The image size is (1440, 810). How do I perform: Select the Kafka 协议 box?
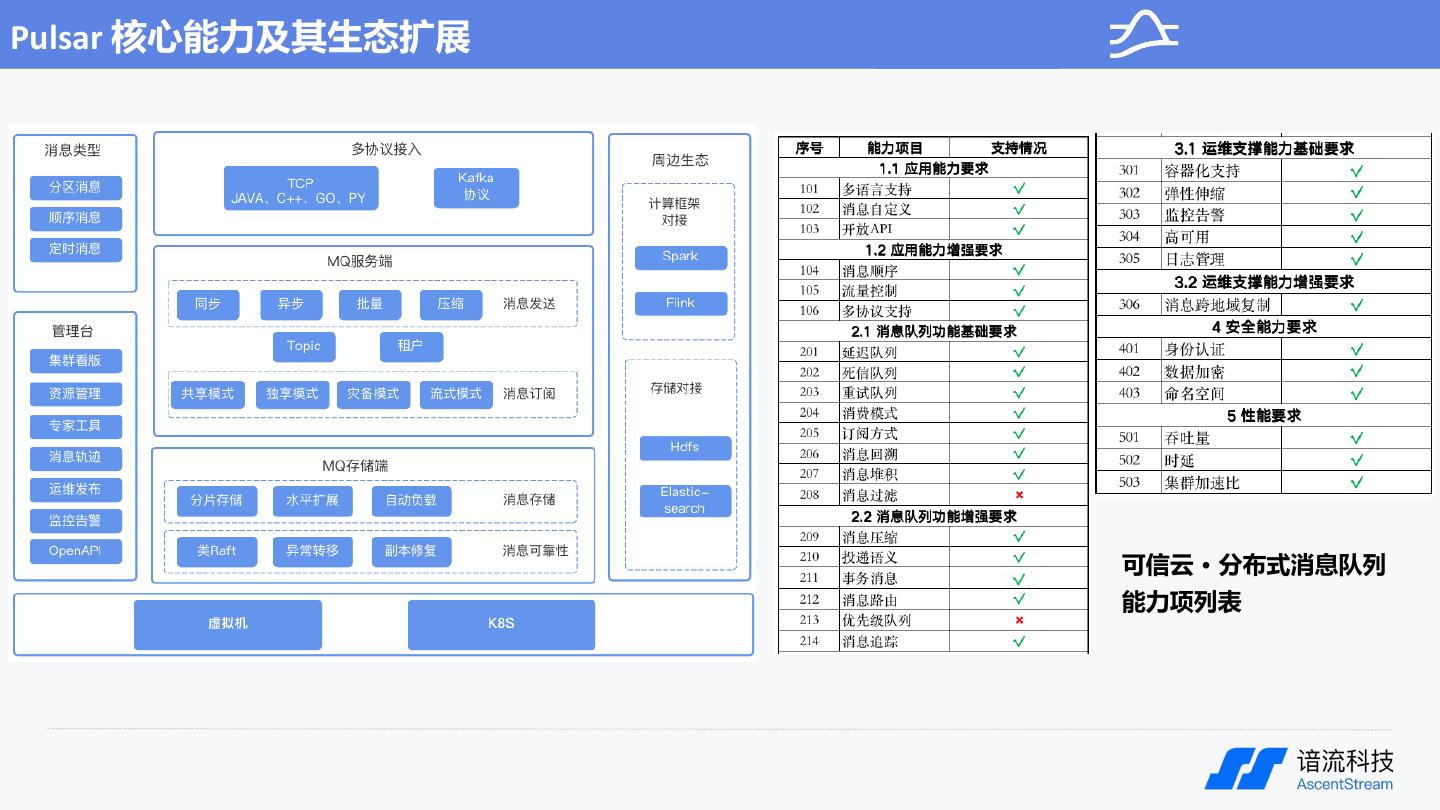pos(476,187)
